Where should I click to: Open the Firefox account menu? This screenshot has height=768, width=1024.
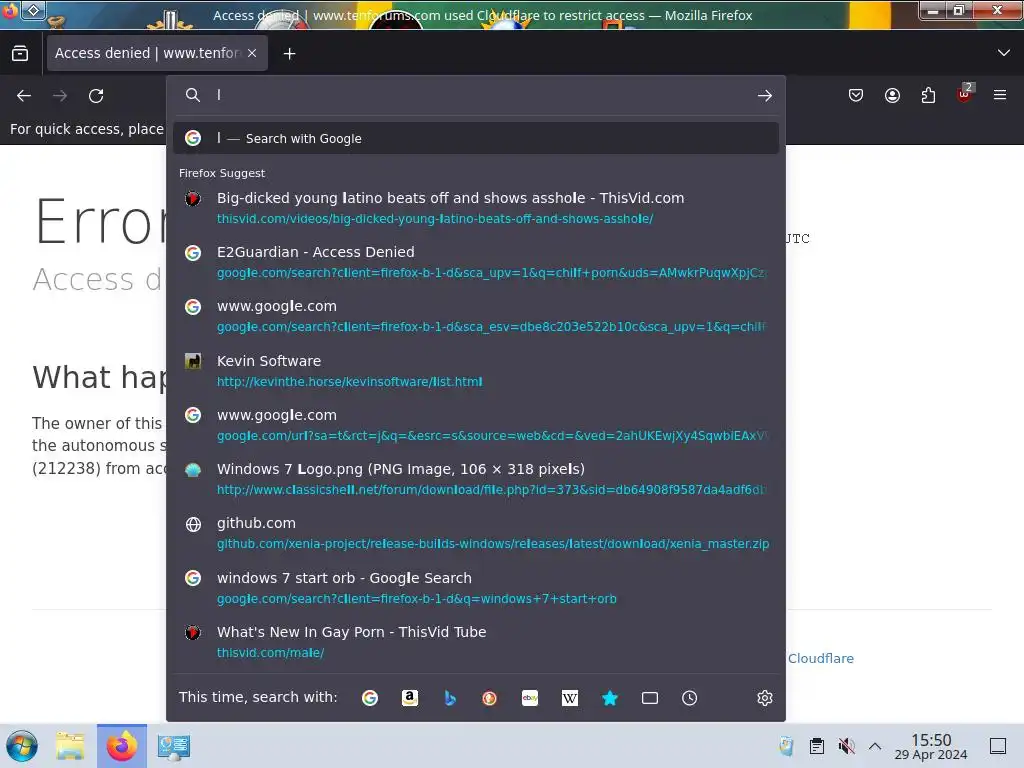pos(892,95)
